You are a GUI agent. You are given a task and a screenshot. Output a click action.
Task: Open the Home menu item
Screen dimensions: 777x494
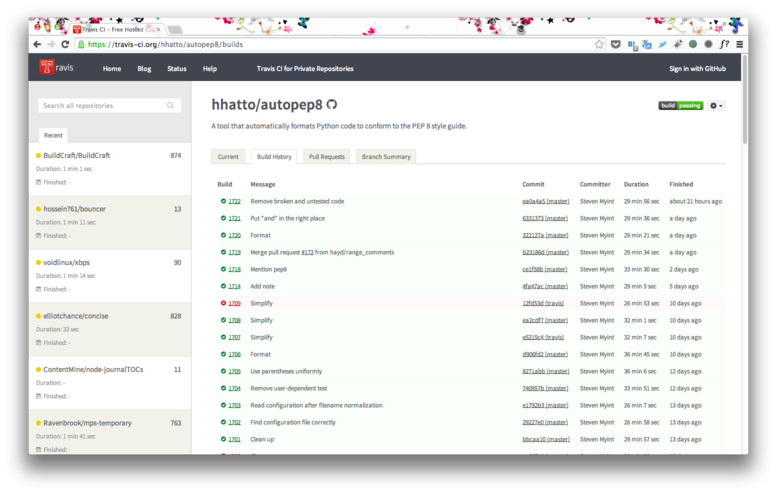[112, 69]
